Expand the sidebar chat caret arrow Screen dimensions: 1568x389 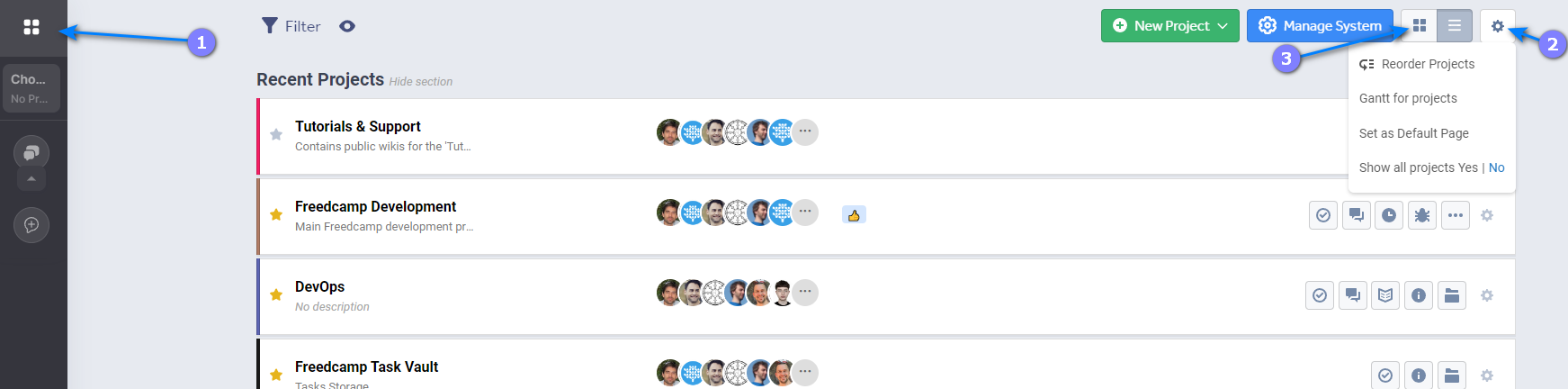(31, 179)
